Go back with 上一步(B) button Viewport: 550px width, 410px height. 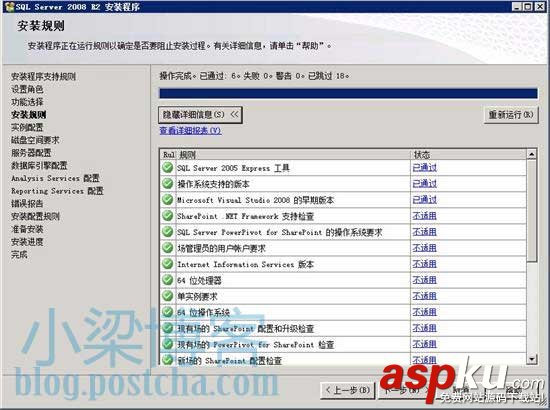pyautogui.click(x=348, y=390)
